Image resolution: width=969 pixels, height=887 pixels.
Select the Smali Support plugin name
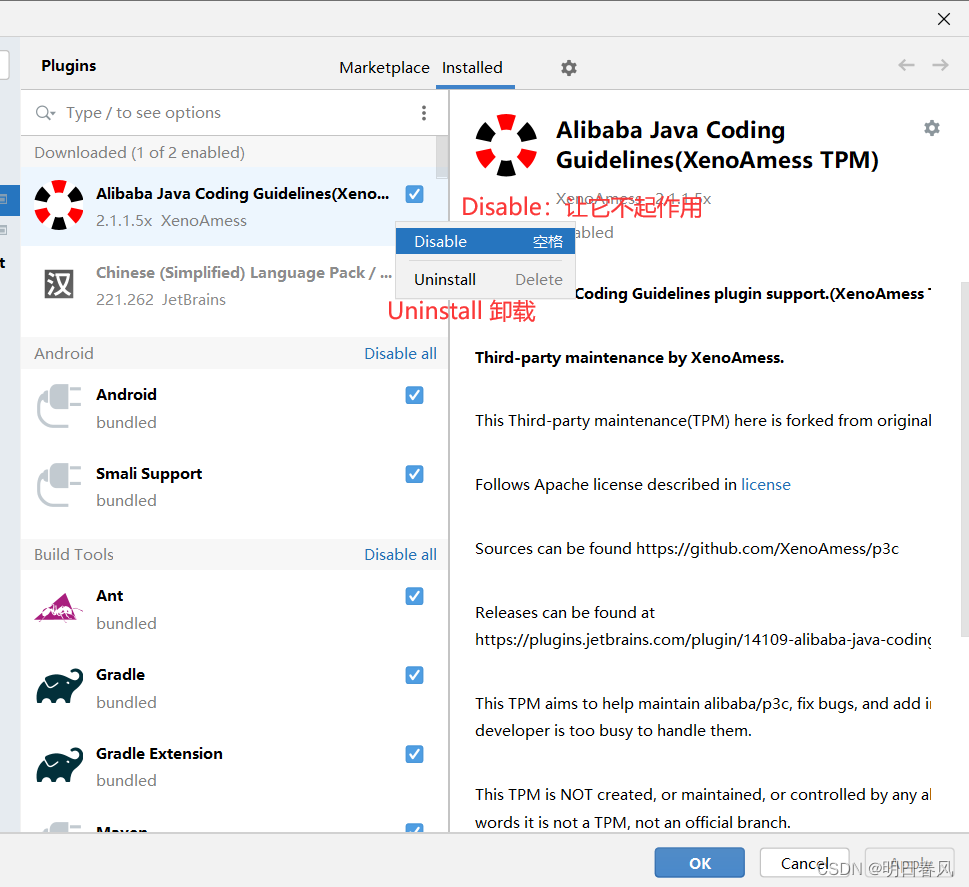click(149, 473)
